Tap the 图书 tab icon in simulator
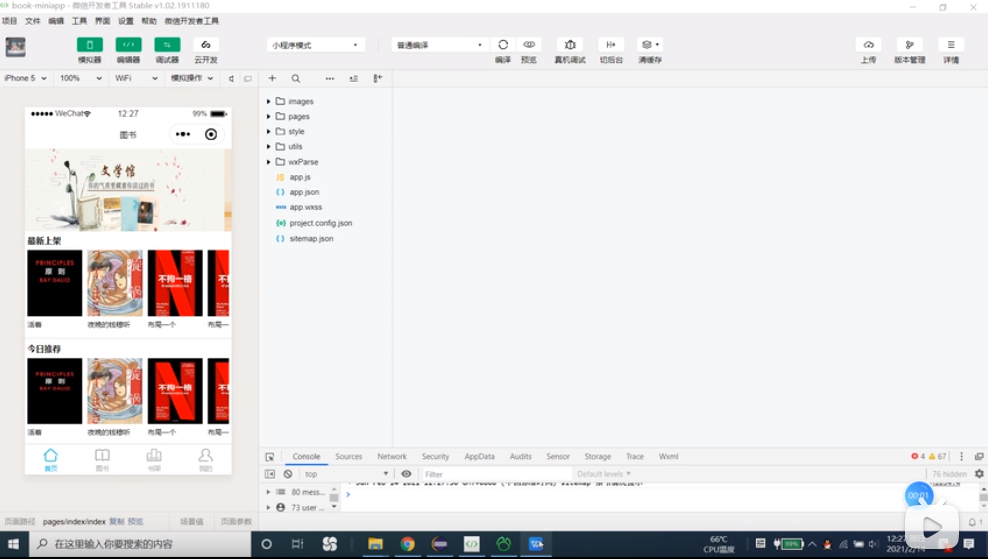This screenshot has width=988, height=559. point(102,459)
